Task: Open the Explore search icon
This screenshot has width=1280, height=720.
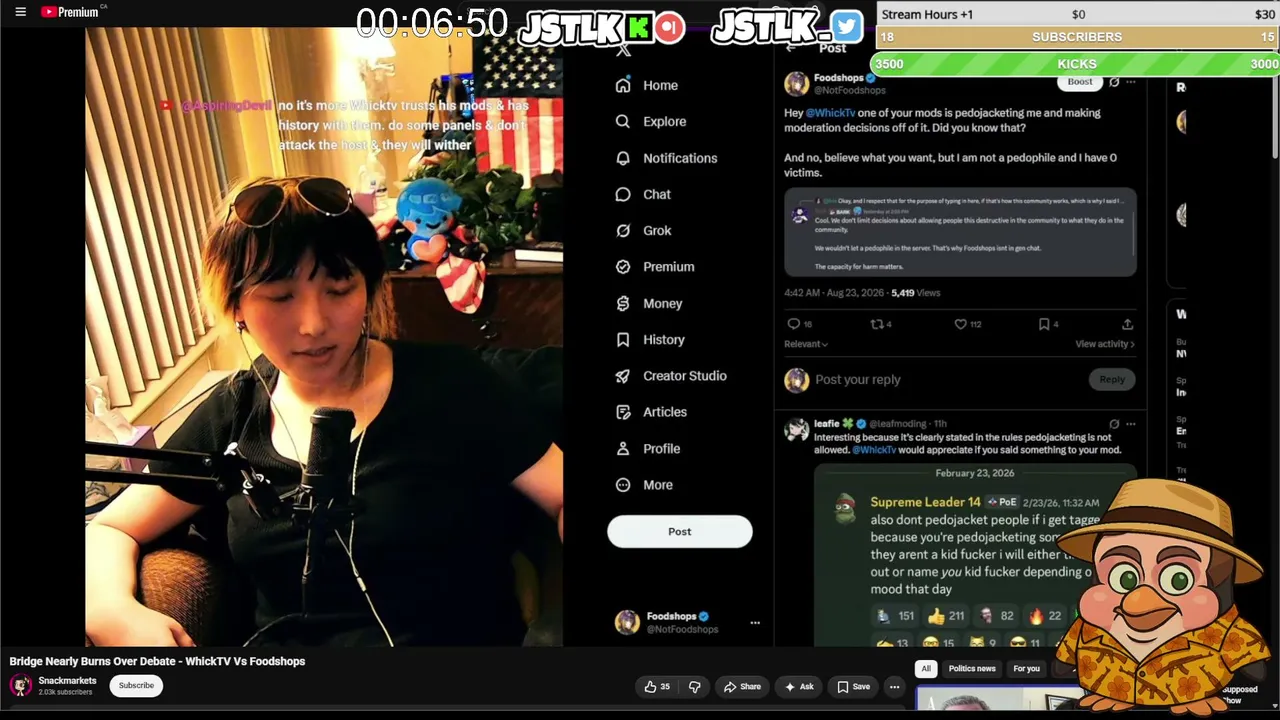Action: 623,122
